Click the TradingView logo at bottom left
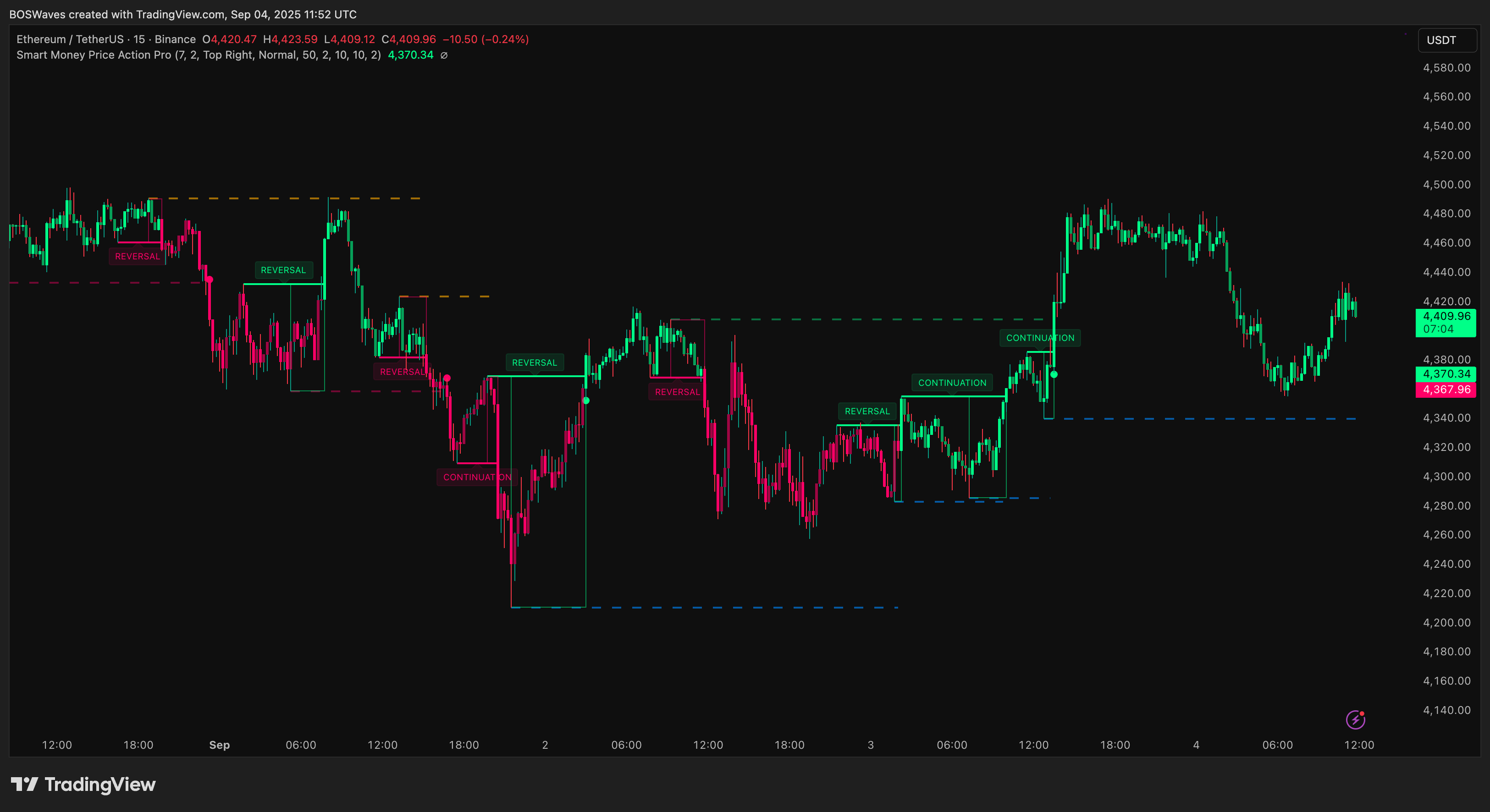1490x812 pixels. [x=83, y=784]
